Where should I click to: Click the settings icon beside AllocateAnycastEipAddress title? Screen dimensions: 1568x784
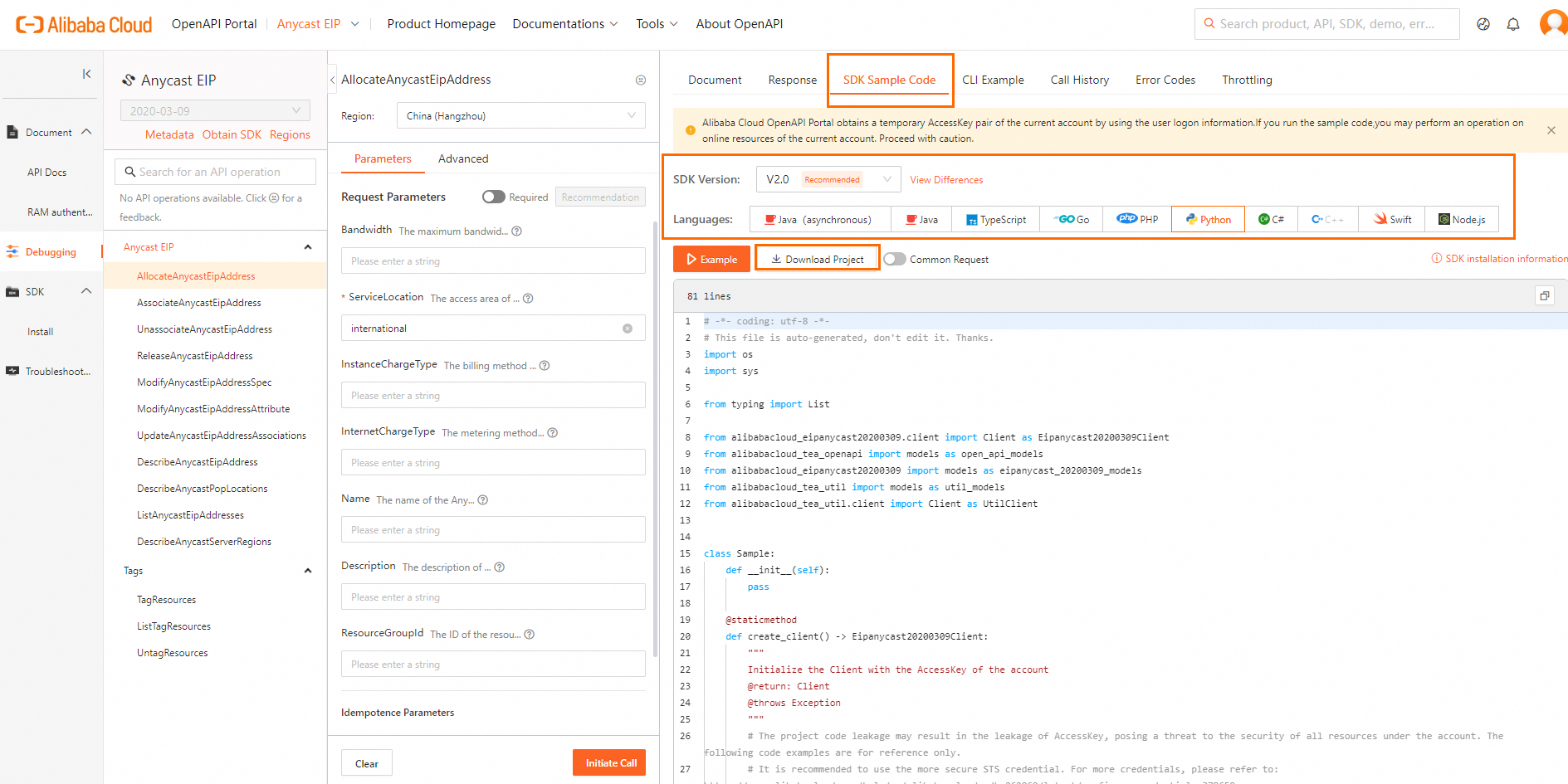641,80
